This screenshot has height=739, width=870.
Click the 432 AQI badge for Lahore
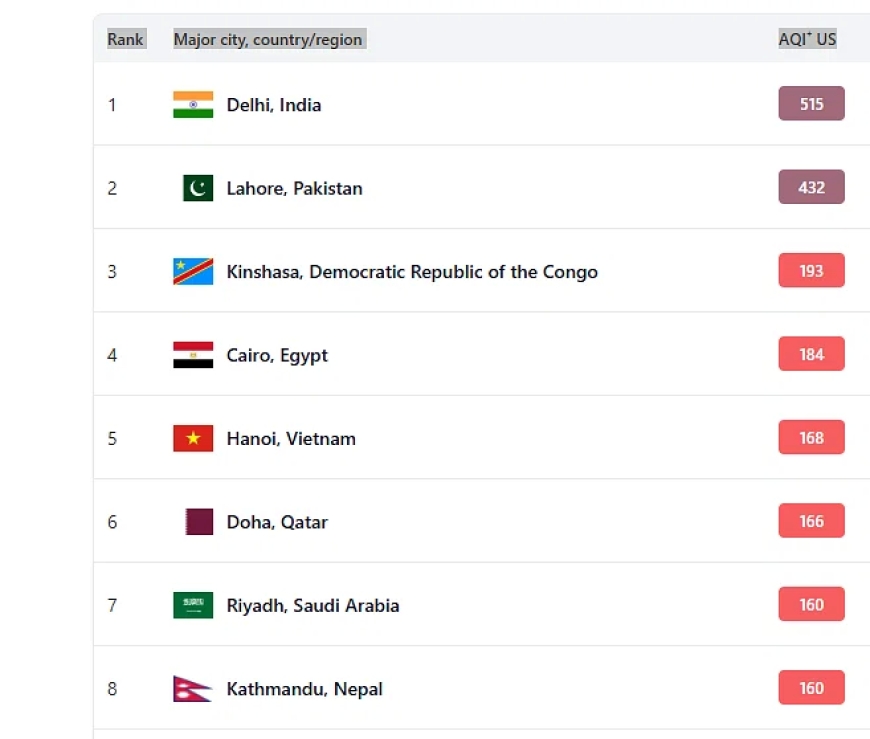[812, 187]
